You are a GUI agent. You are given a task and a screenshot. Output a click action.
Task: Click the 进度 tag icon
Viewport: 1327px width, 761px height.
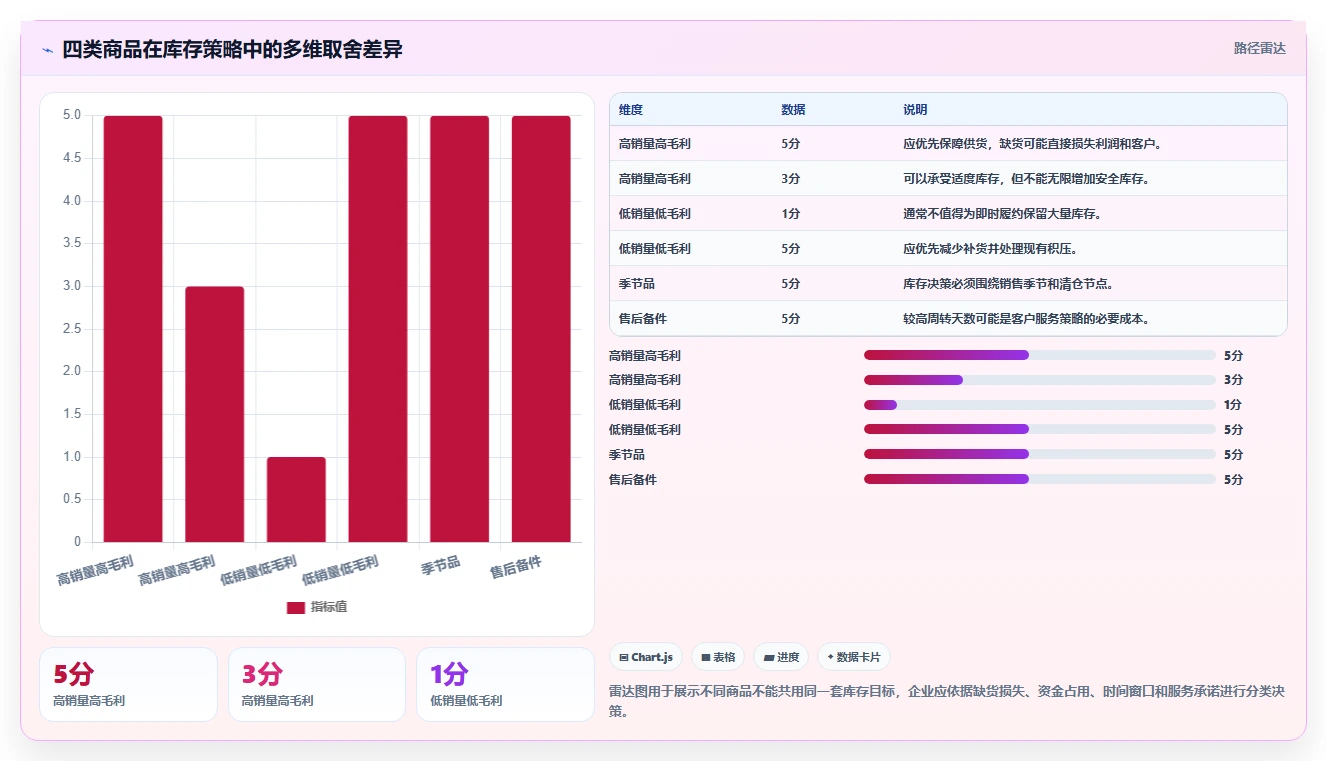[x=769, y=658]
